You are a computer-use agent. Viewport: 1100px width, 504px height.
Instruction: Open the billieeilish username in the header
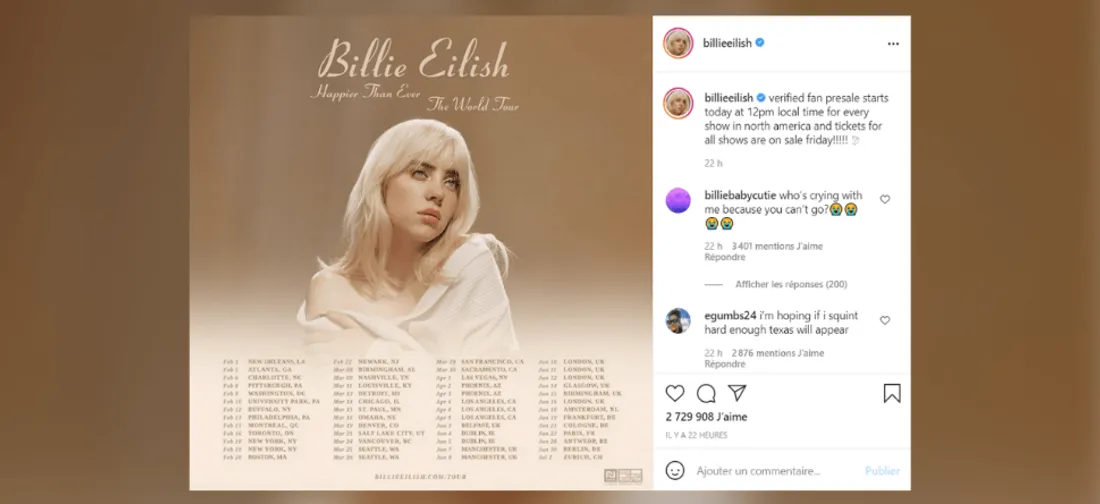coord(727,43)
